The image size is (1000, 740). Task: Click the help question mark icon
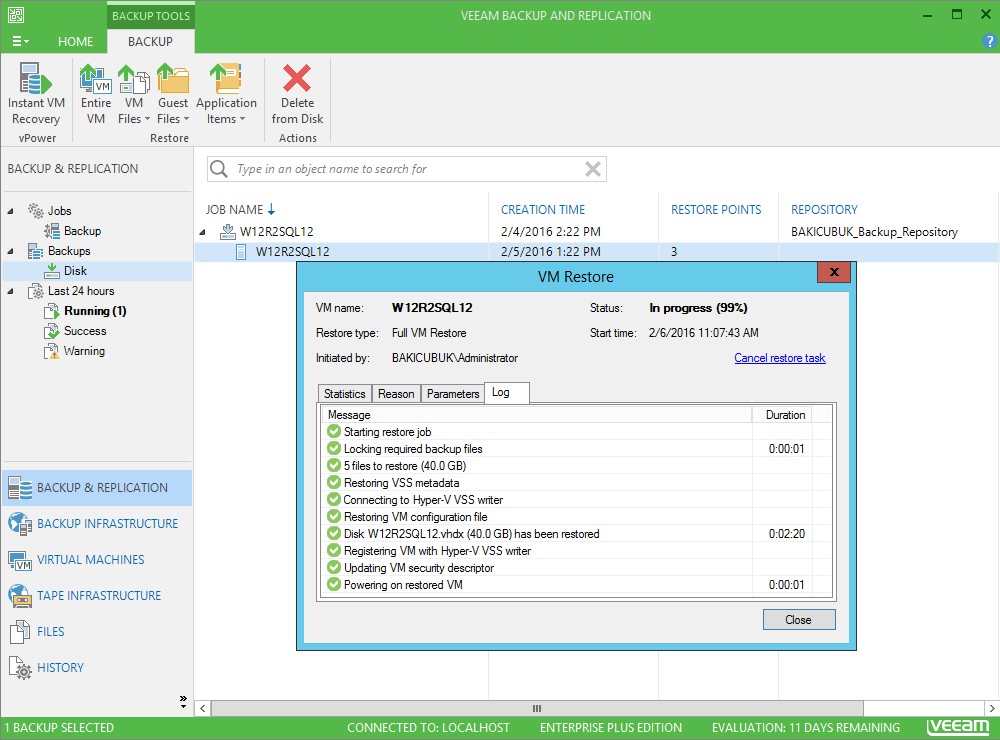coord(989,42)
